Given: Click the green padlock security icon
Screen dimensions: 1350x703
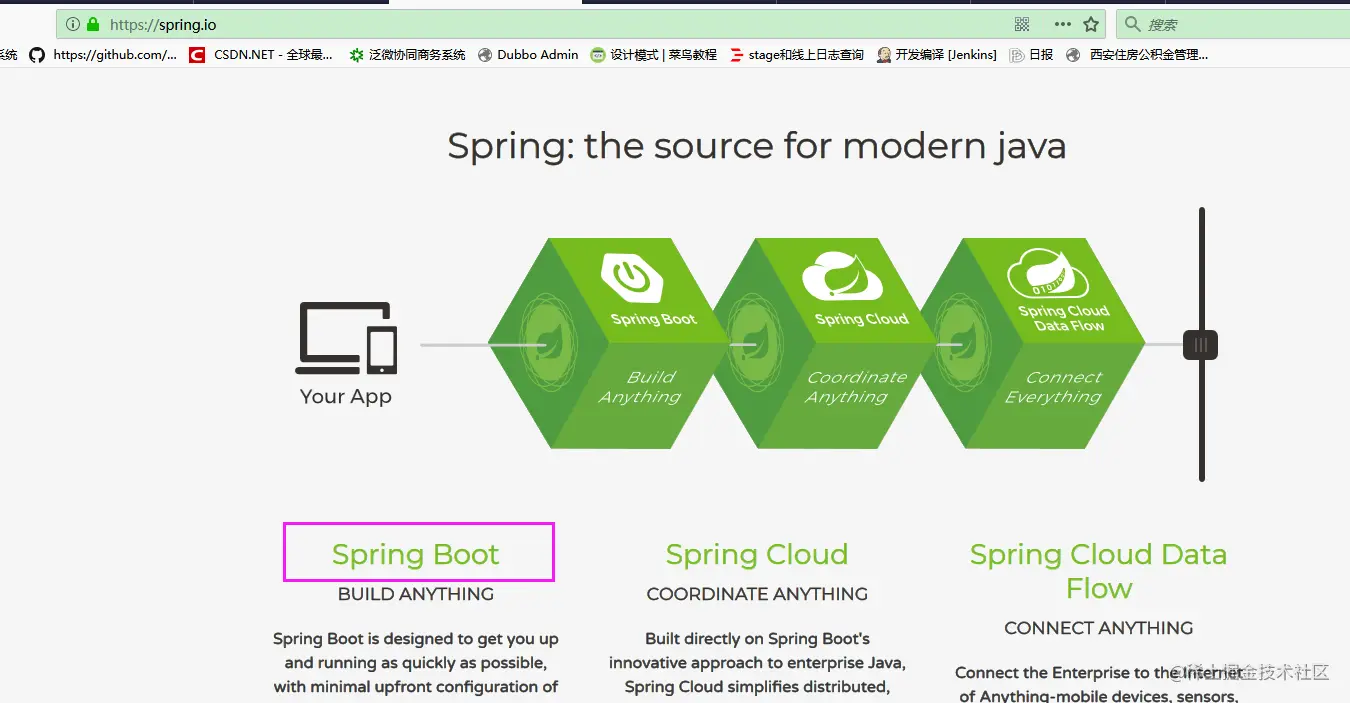Looking at the screenshot, I should pos(93,24).
